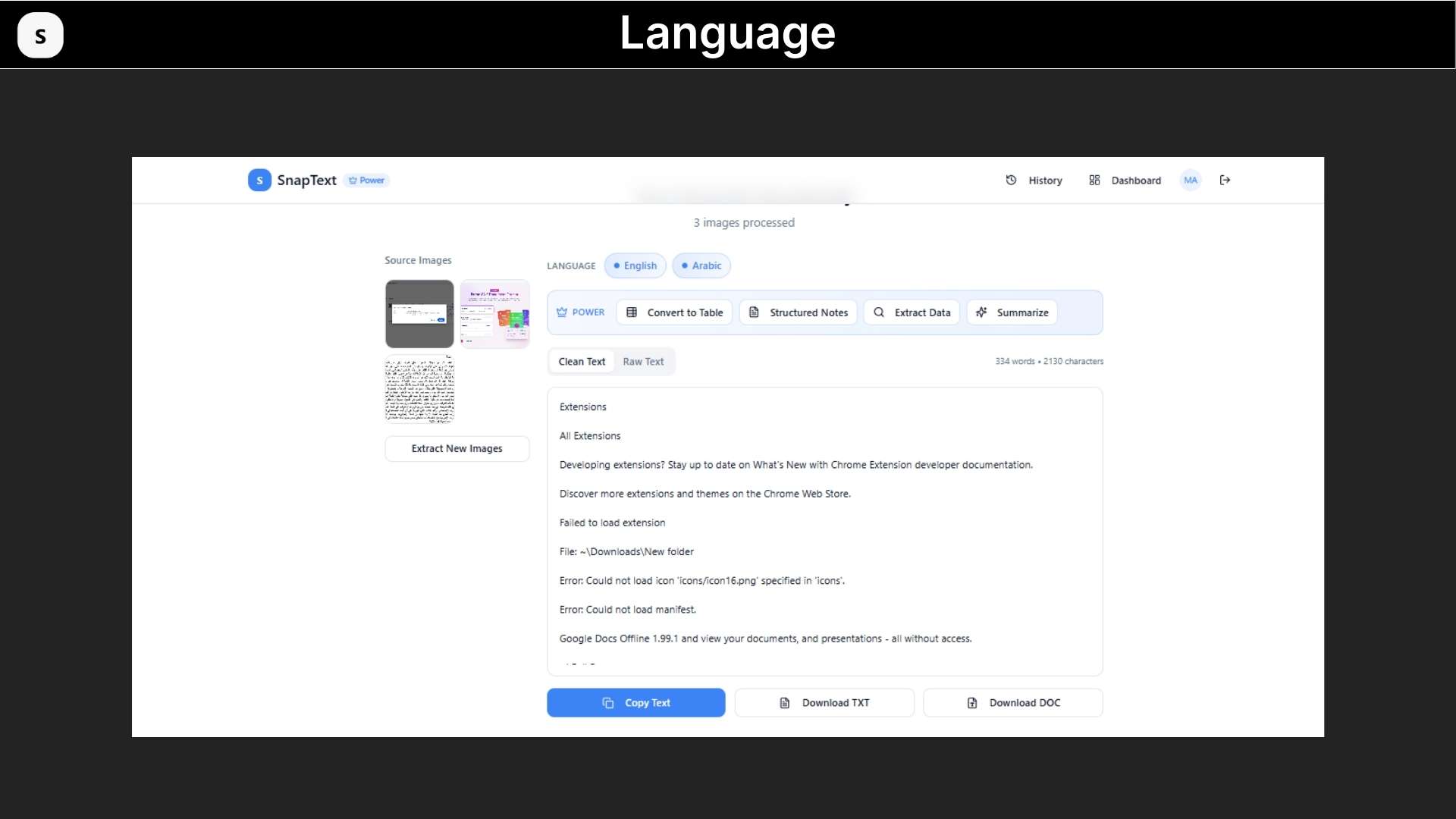Image resolution: width=1456 pixels, height=819 pixels.
Task: Toggle the English language chip
Action: tap(635, 266)
